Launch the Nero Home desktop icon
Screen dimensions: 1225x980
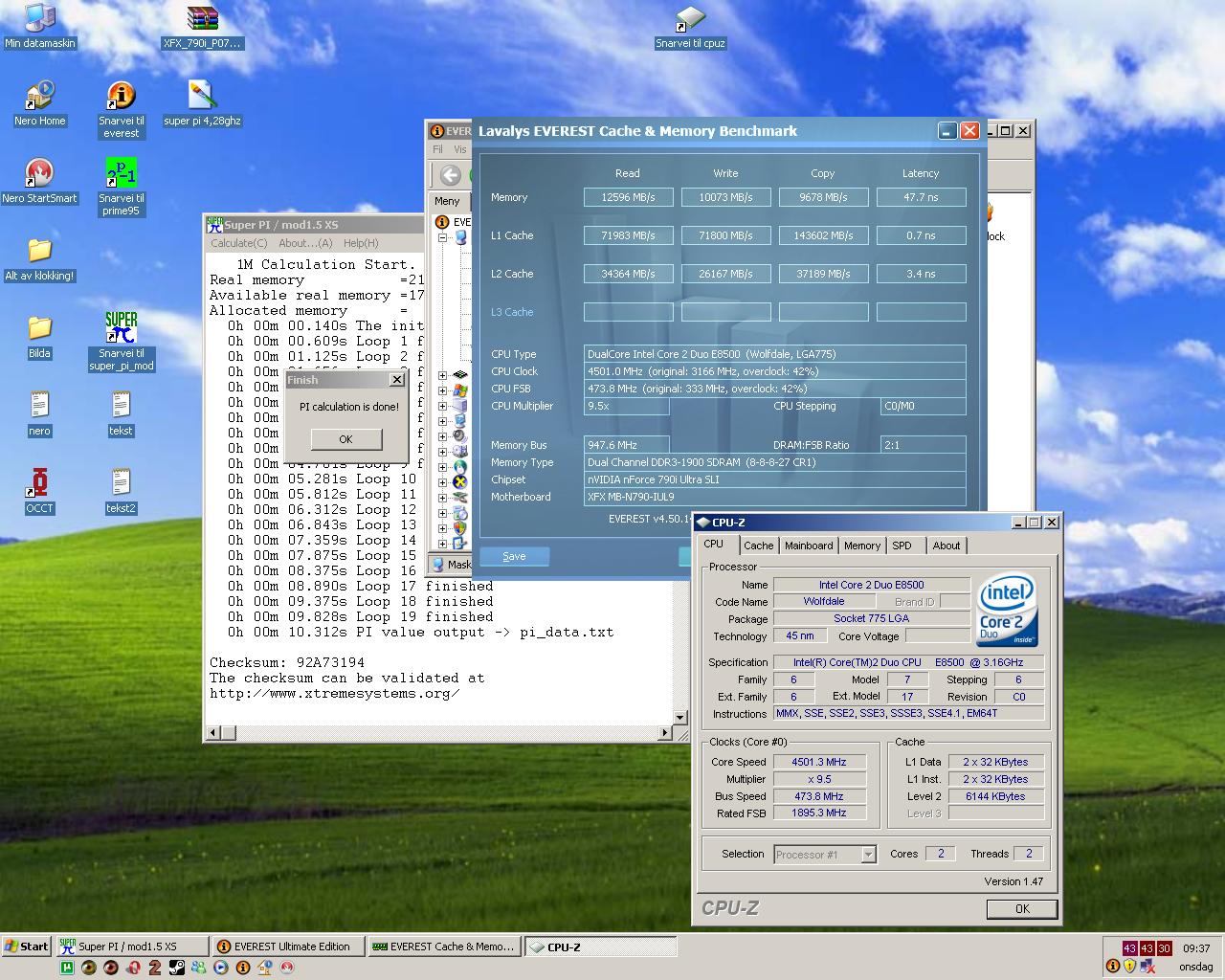coord(39,103)
